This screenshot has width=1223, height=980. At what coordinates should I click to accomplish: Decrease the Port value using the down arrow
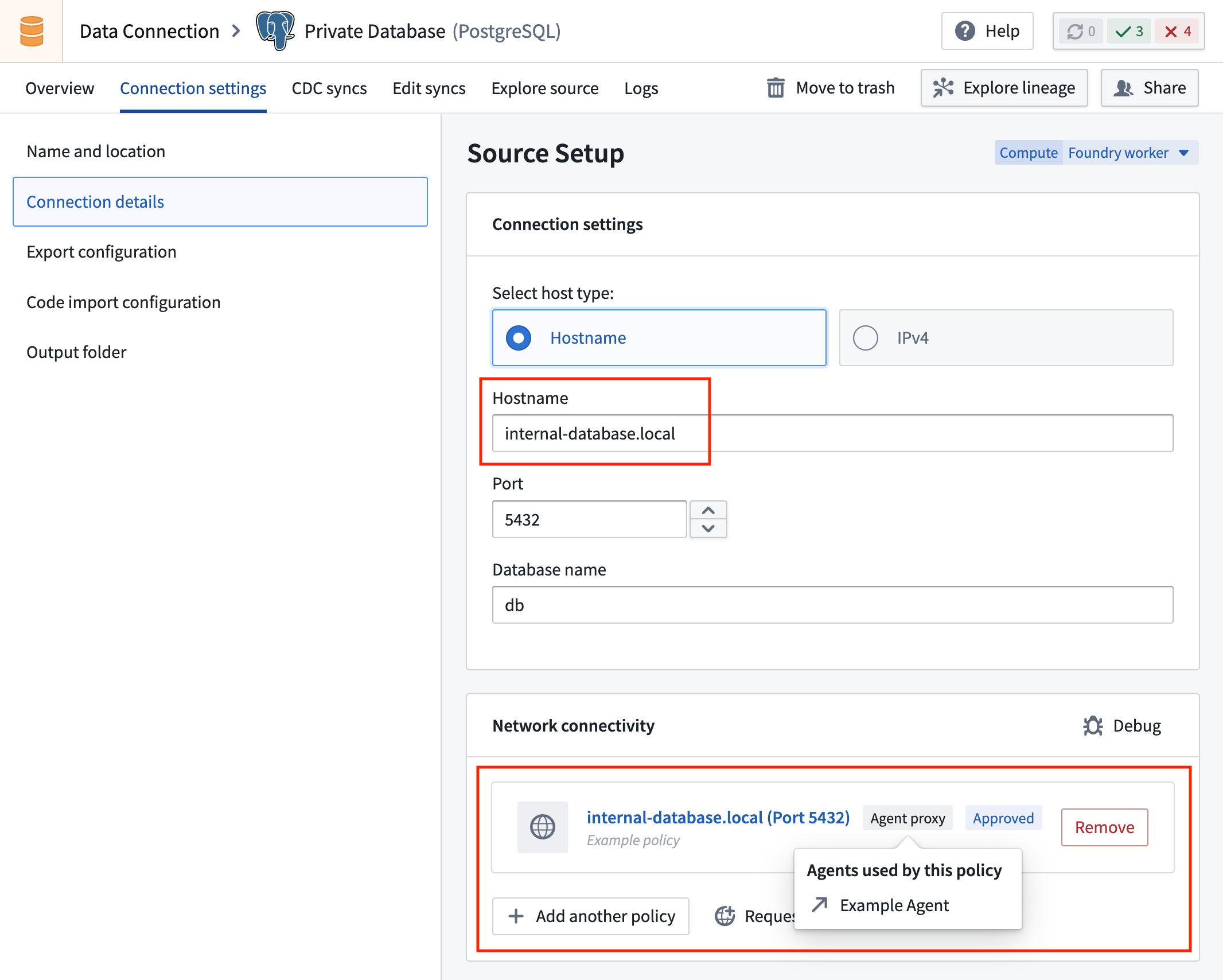point(708,529)
